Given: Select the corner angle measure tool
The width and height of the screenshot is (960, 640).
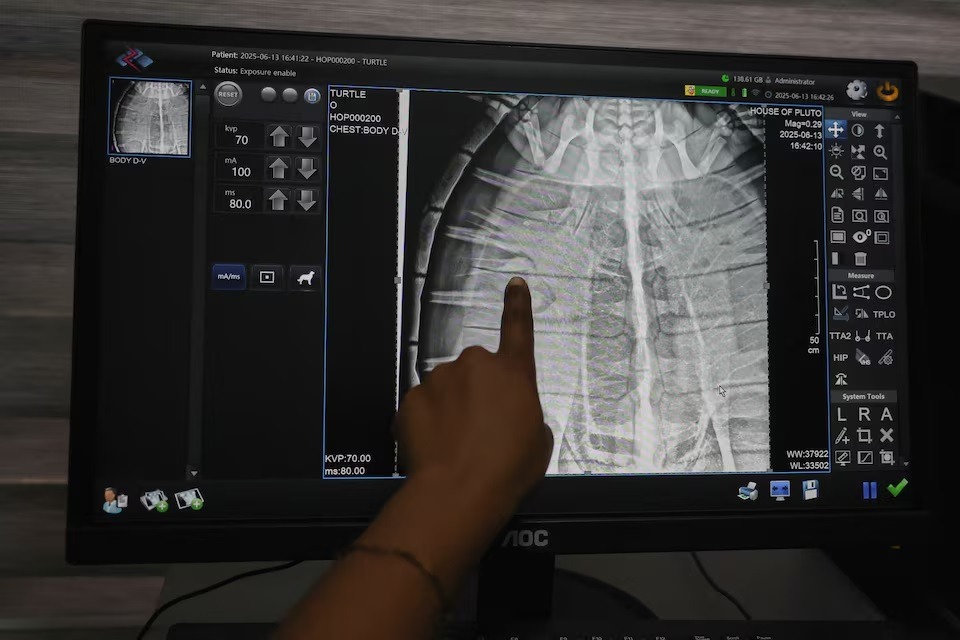Looking at the screenshot, I should coord(839,292).
